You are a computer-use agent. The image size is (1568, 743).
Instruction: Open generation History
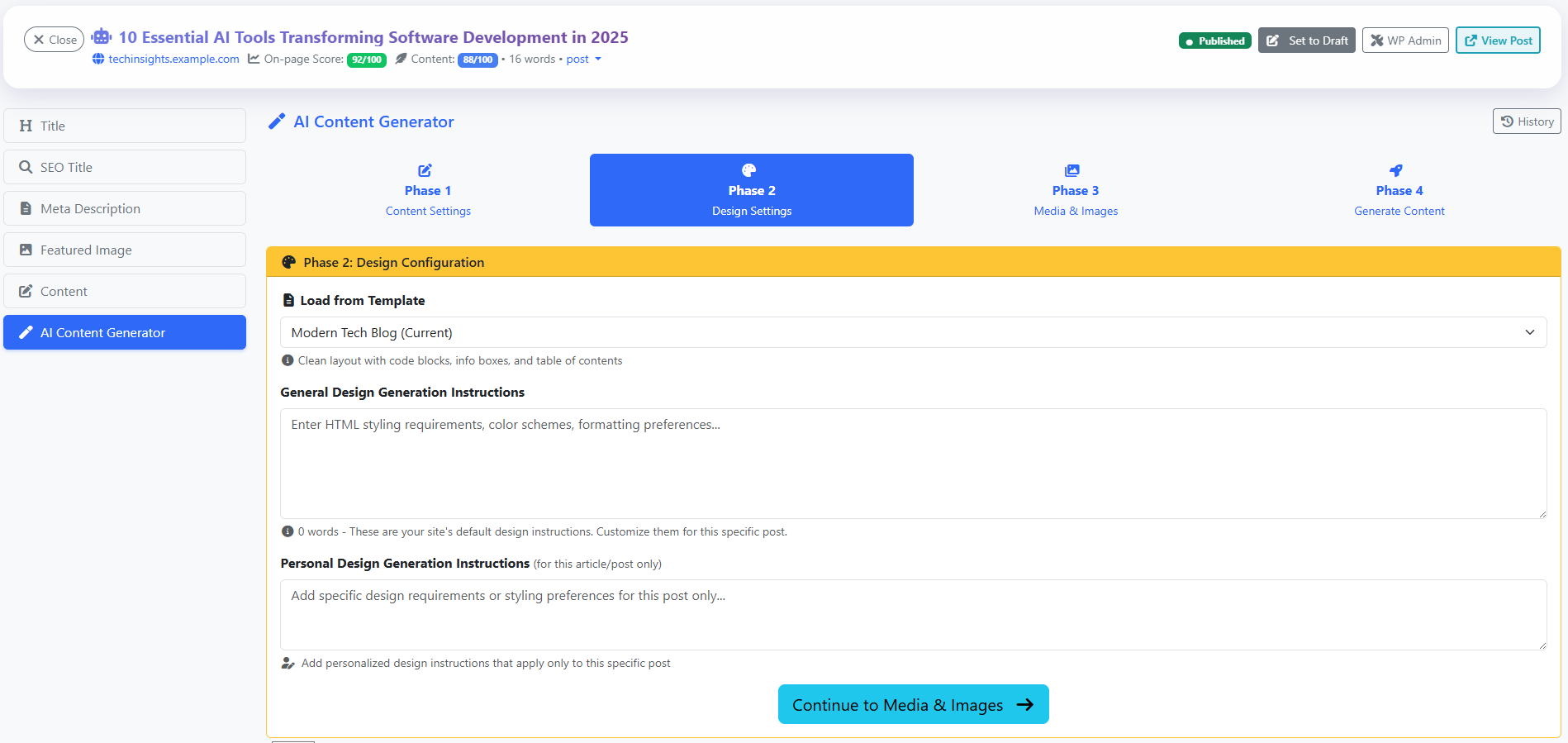pyautogui.click(x=1527, y=121)
